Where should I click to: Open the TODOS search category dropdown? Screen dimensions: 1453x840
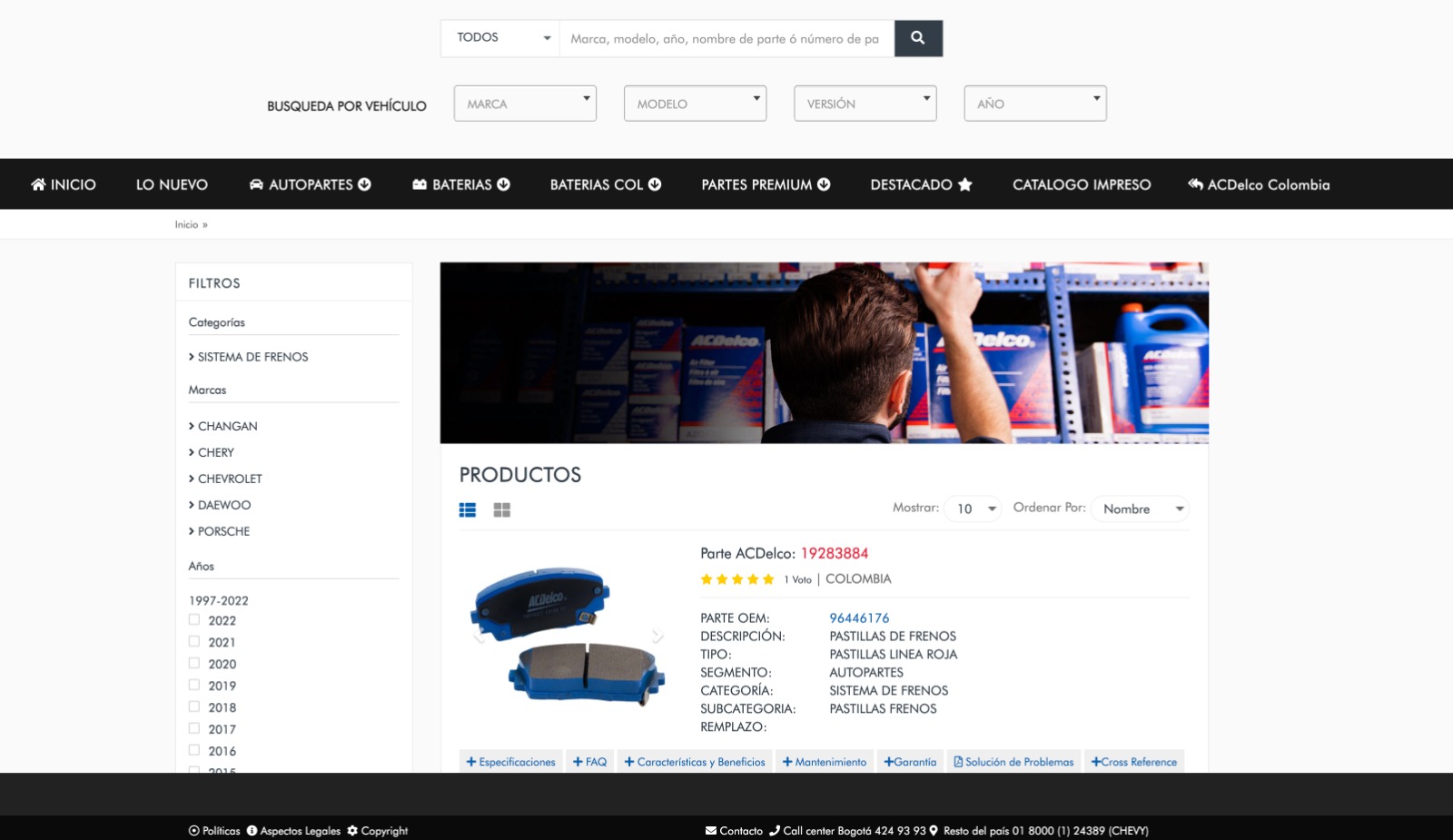pyautogui.click(x=500, y=38)
